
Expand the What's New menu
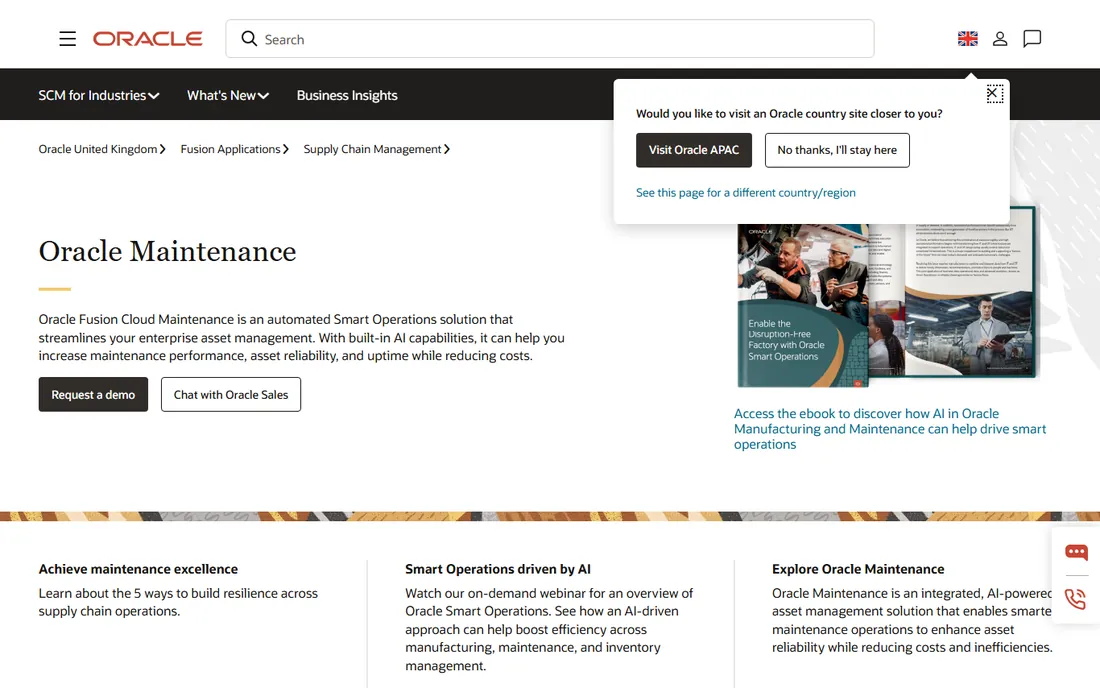pos(228,95)
